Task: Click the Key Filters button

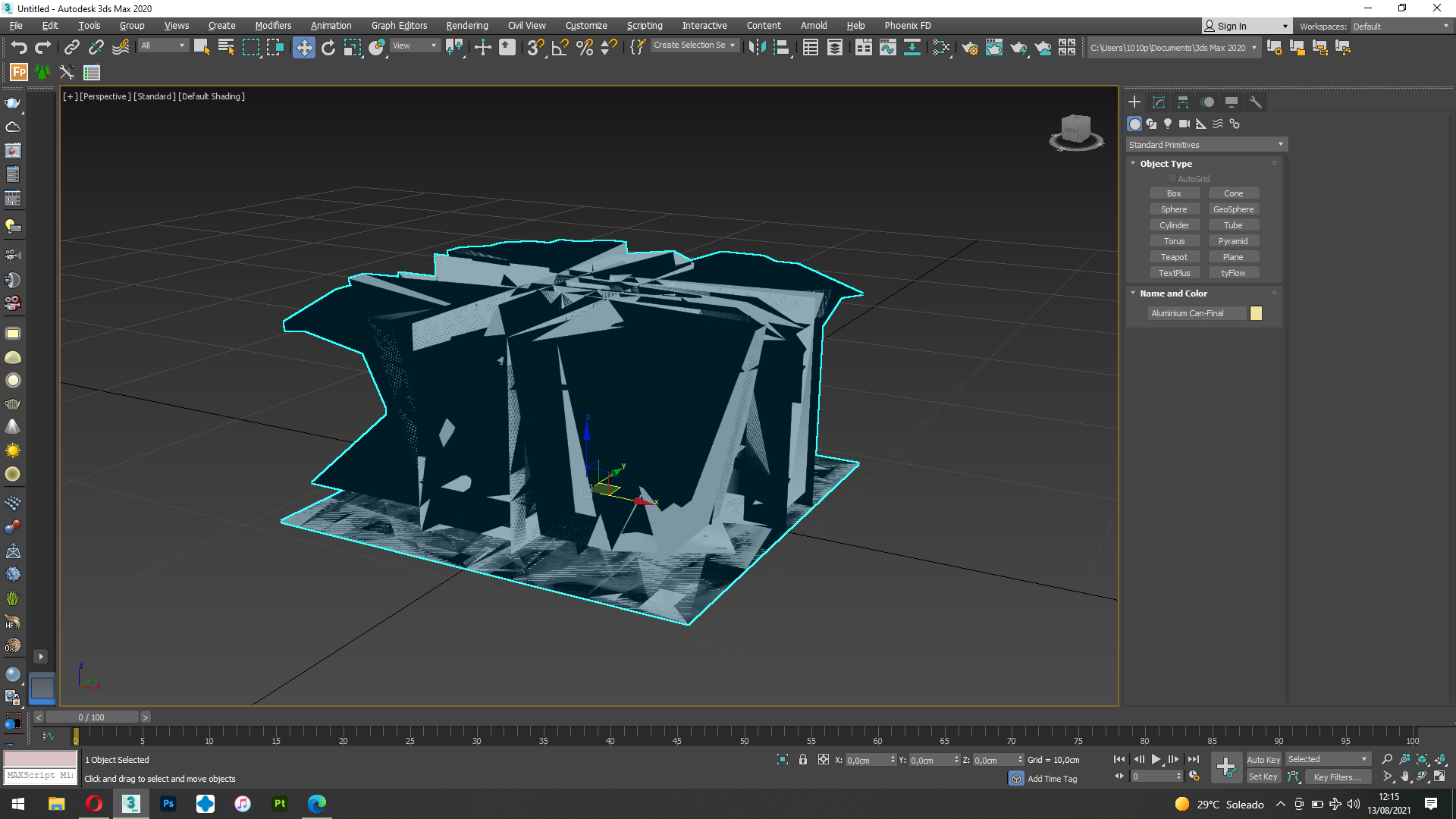Action: [1337, 777]
